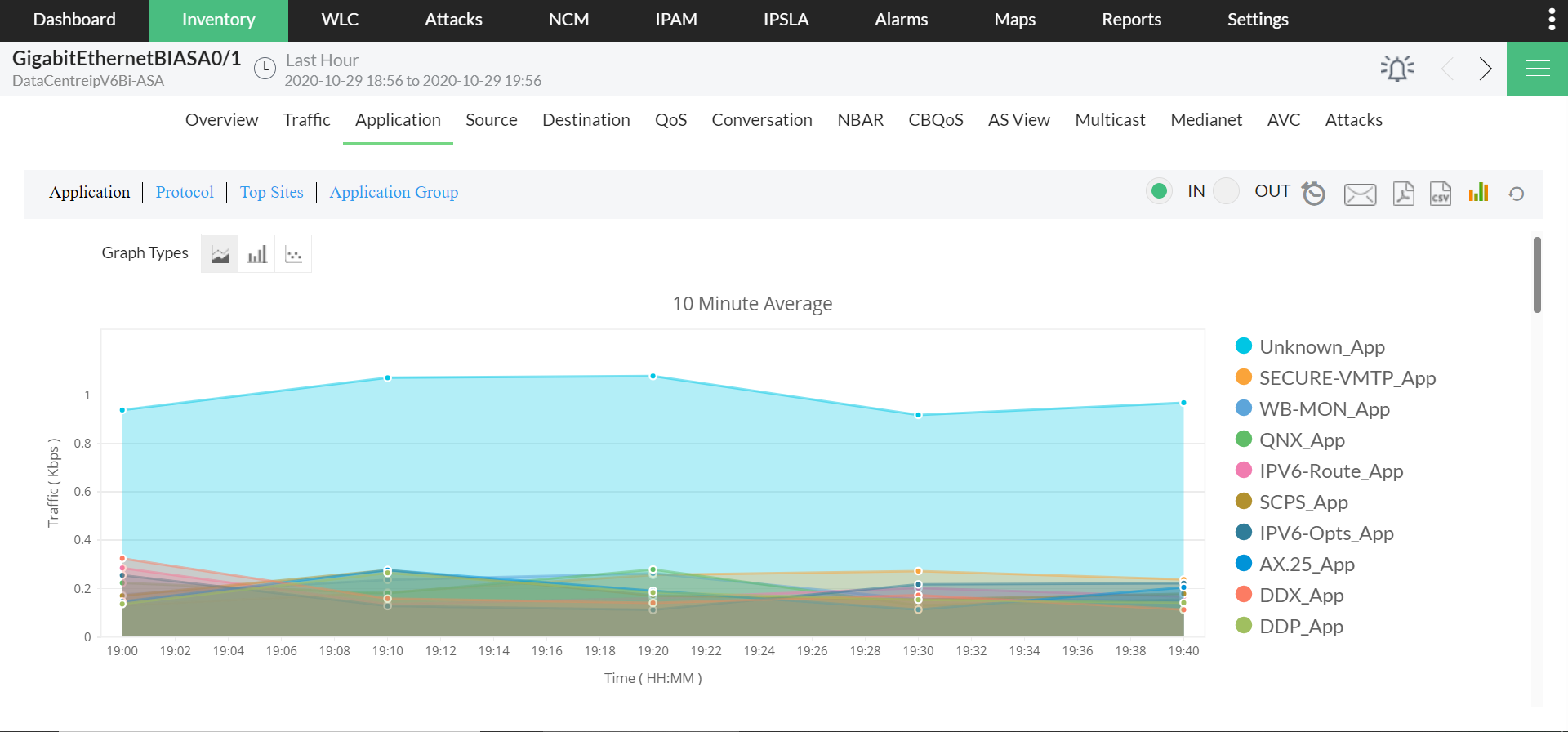
Task: Select the bar graph type
Action: 256,254
